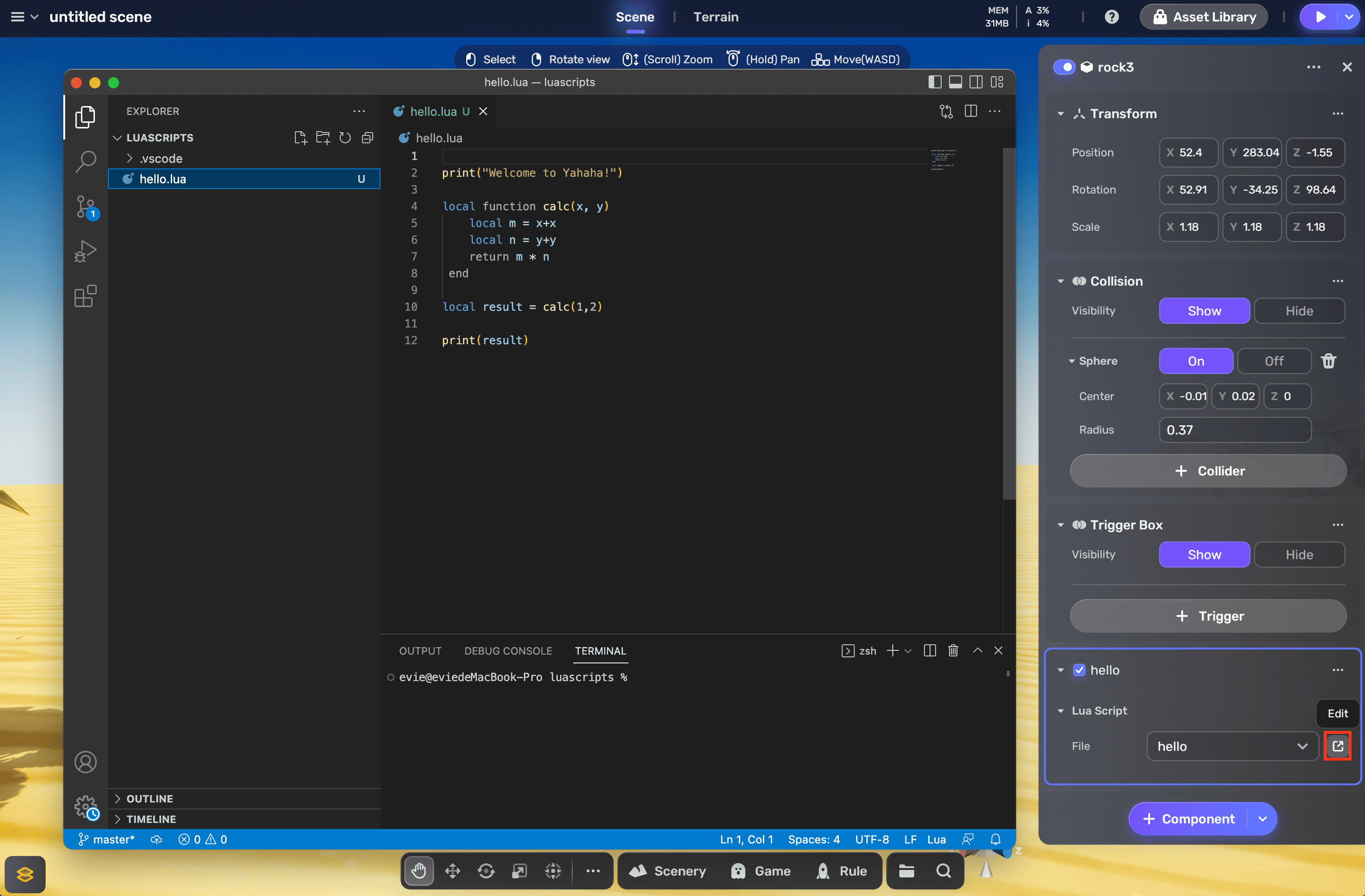Open the Extensions sidebar icon
Viewport: 1365px width, 896px height.
[x=86, y=296]
